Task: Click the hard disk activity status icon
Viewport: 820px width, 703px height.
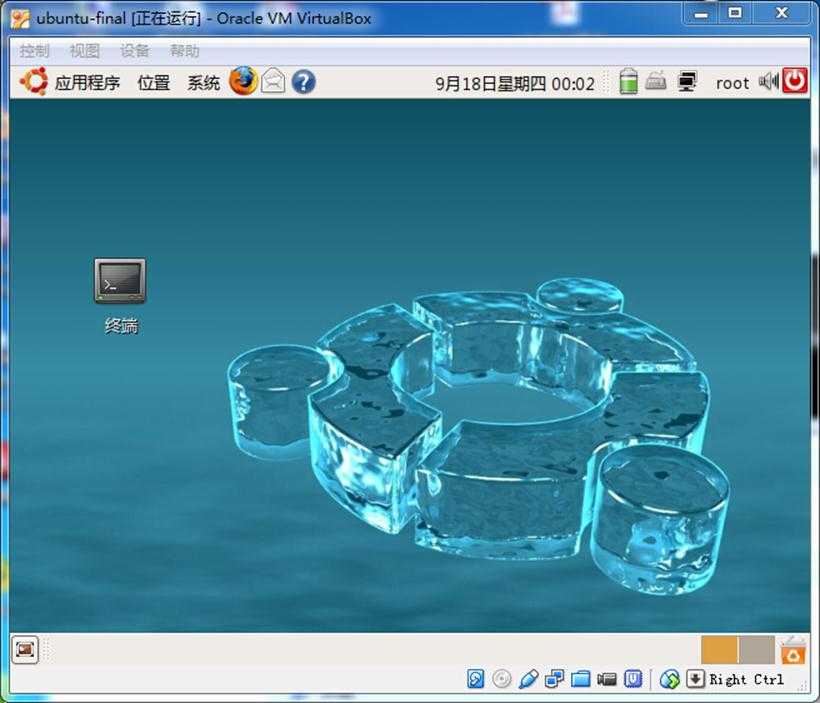Action: tap(475, 679)
